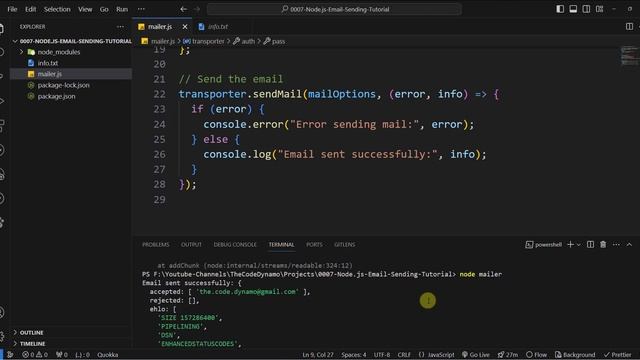640x360 pixels.
Task: Open the Edit menu
Action: (31, 9)
